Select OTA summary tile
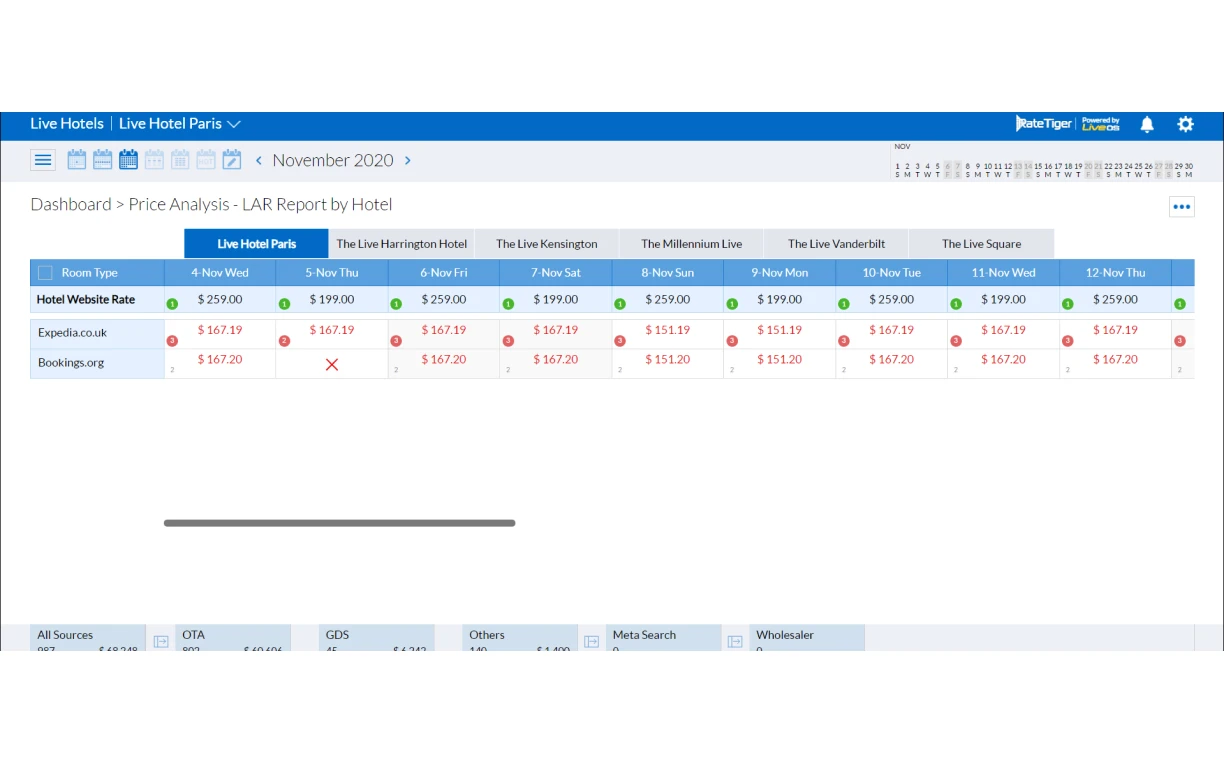1224x768 pixels. [x=233, y=638]
